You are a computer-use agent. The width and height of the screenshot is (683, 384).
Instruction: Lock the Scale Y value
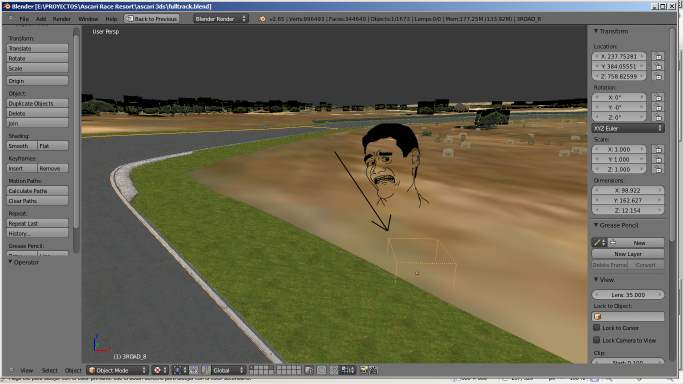pyautogui.click(x=658, y=159)
